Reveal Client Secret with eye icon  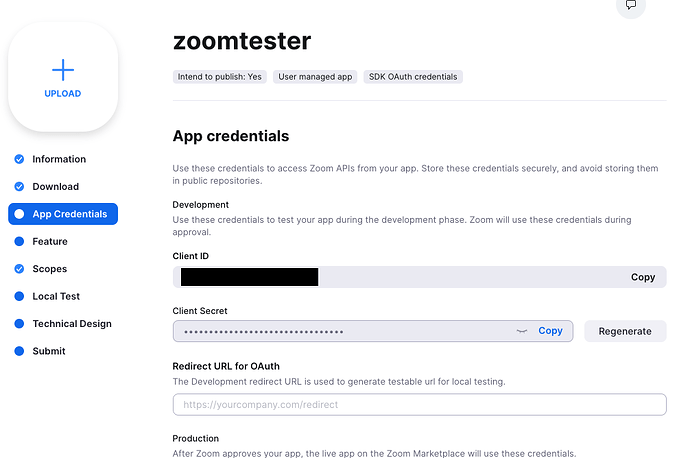(x=521, y=331)
